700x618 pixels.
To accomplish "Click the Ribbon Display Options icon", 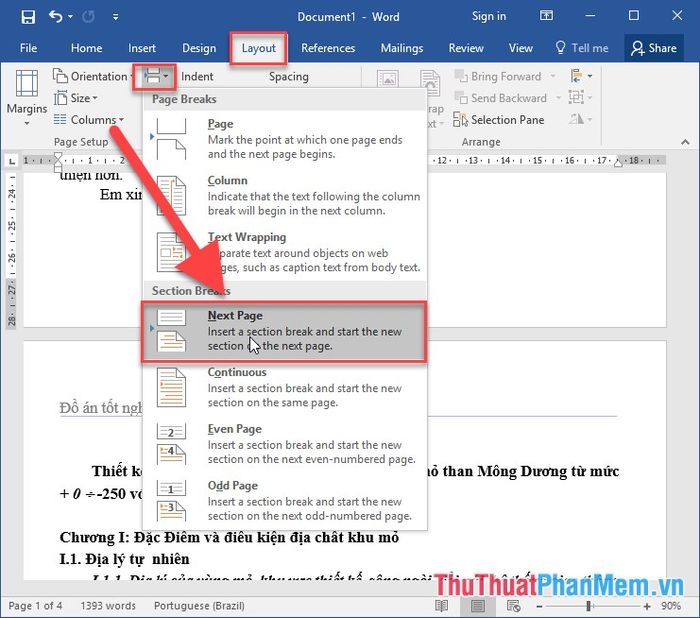I will click(x=546, y=16).
